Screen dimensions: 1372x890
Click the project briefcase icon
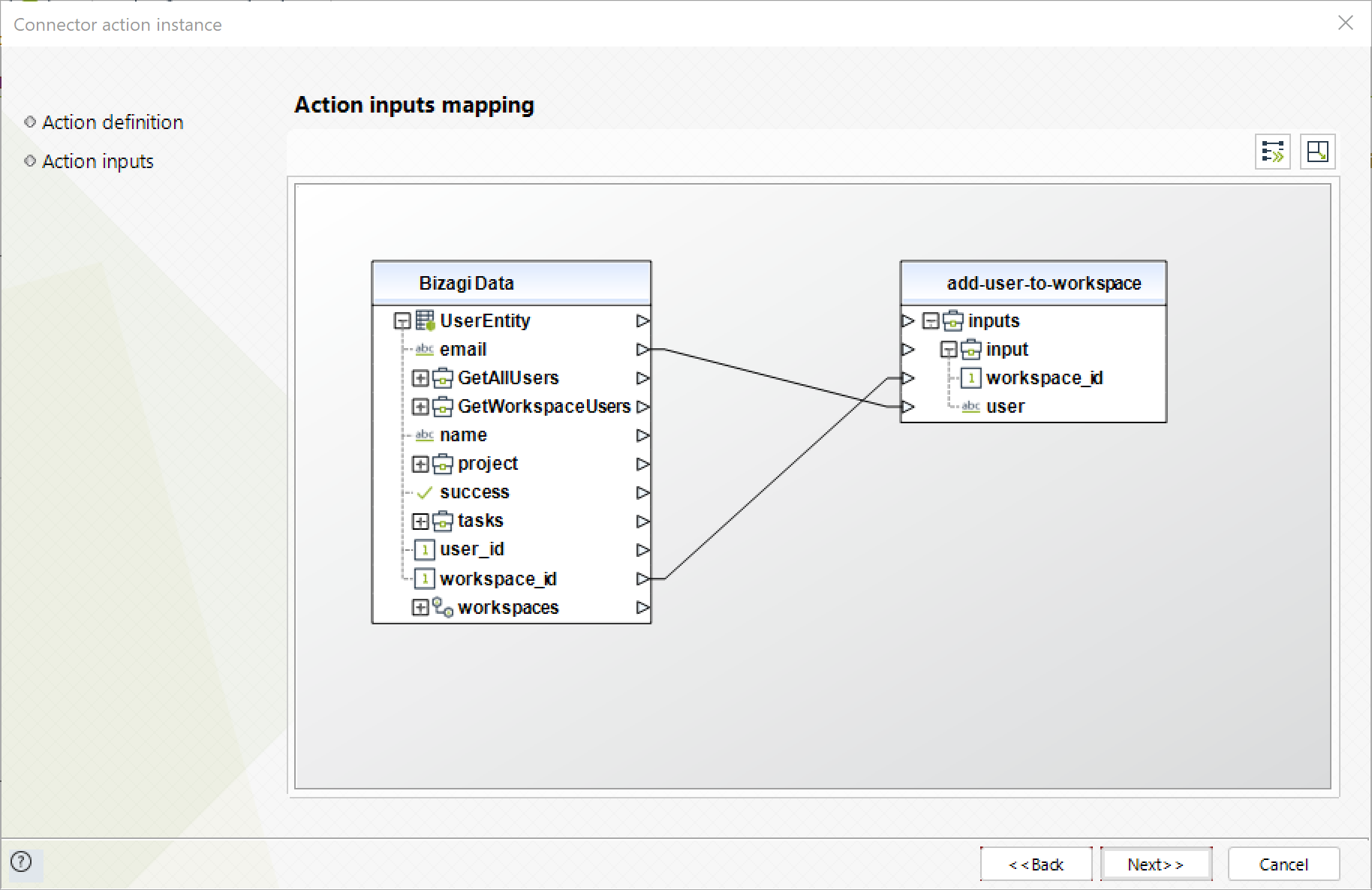[443, 464]
